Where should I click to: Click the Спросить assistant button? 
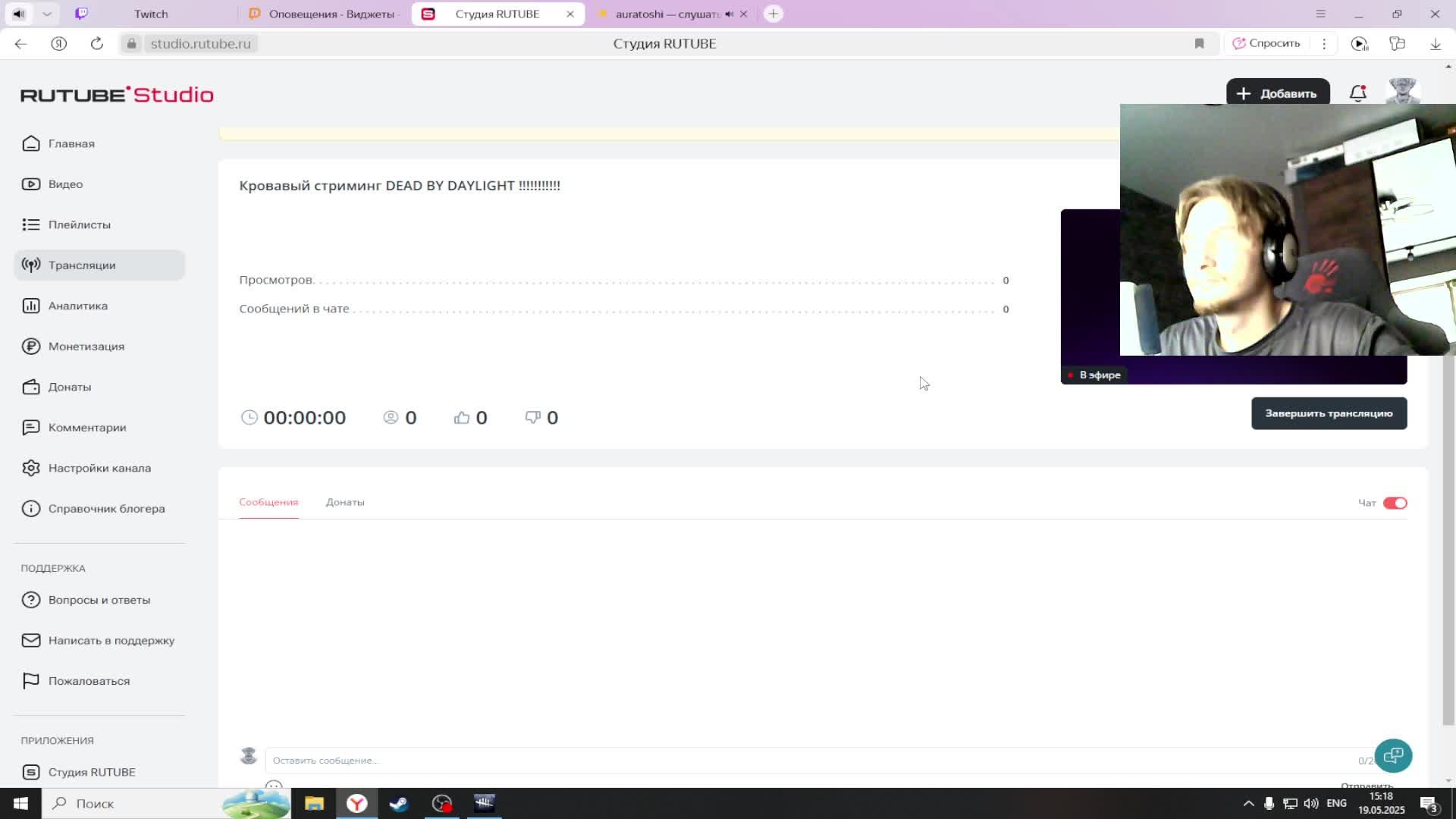point(1266,43)
